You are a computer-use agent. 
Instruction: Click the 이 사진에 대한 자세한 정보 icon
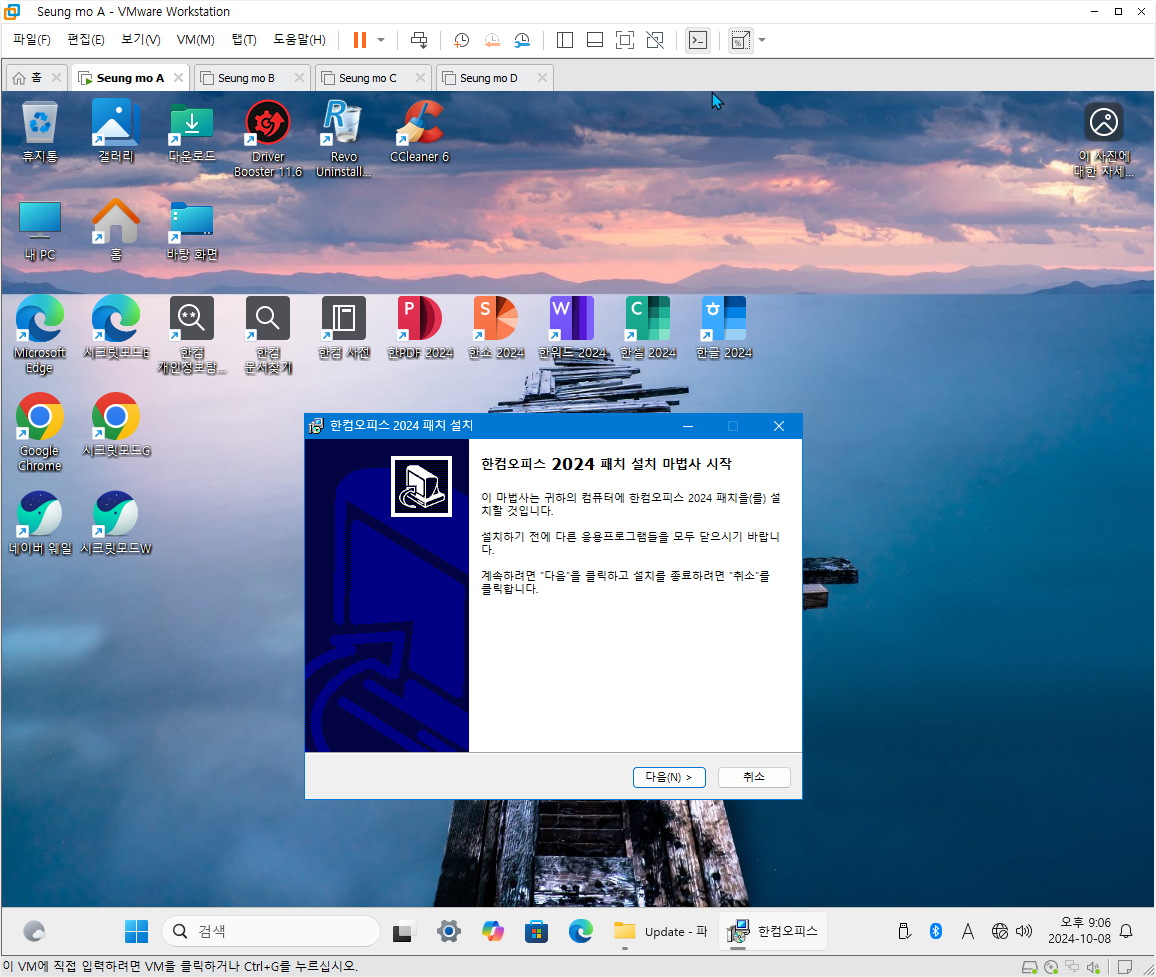click(1104, 140)
